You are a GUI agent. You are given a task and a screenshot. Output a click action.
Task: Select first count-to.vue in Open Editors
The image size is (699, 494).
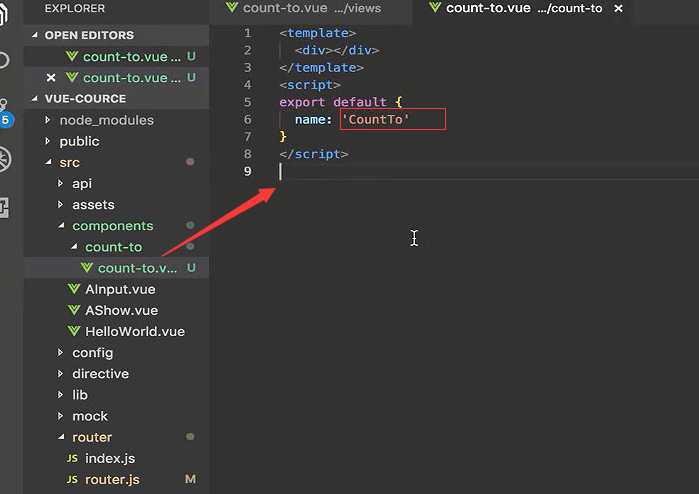pos(116,57)
